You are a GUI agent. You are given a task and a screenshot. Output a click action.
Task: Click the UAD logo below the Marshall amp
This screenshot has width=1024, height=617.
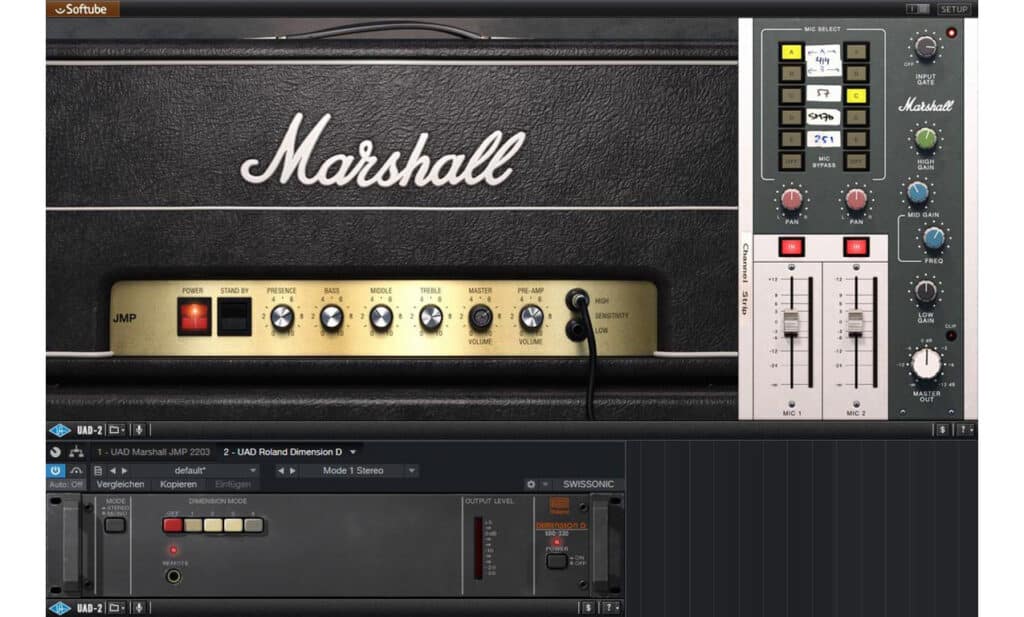(x=60, y=430)
